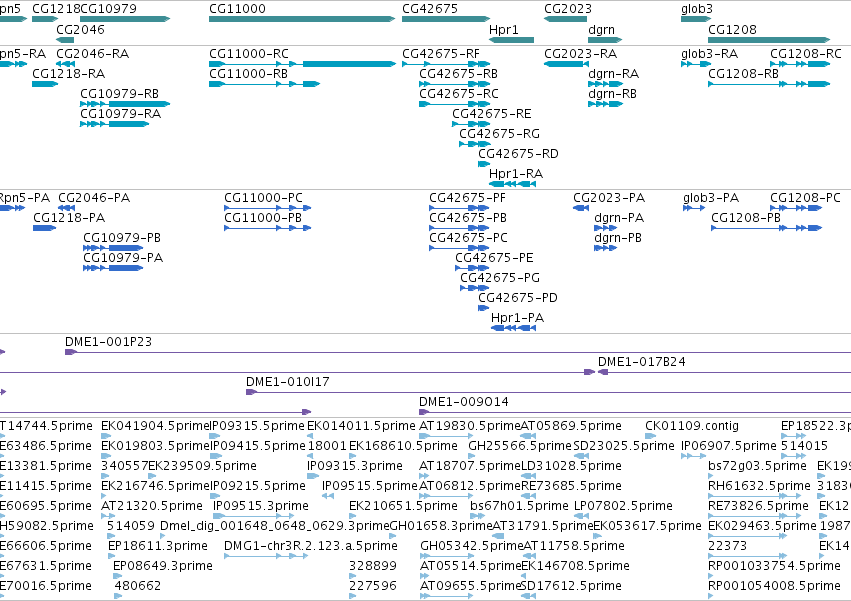Click transcript CG1208-RB
Screen dimensions: 851x601
pyautogui.click(x=744, y=74)
